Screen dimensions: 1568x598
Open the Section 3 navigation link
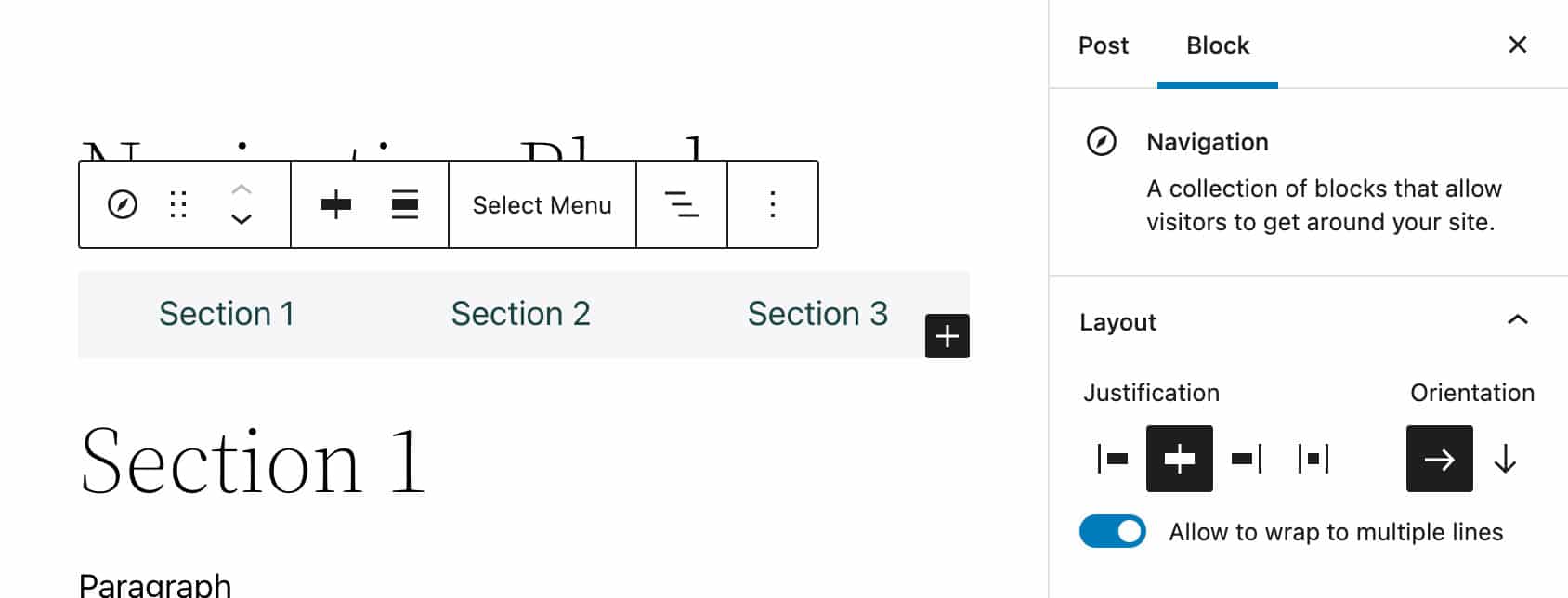(817, 313)
